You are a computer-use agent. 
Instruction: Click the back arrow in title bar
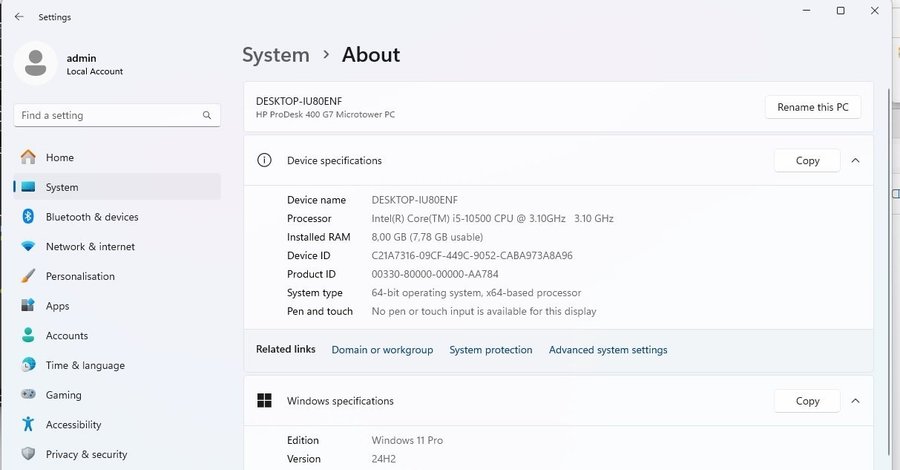[19, 17]
